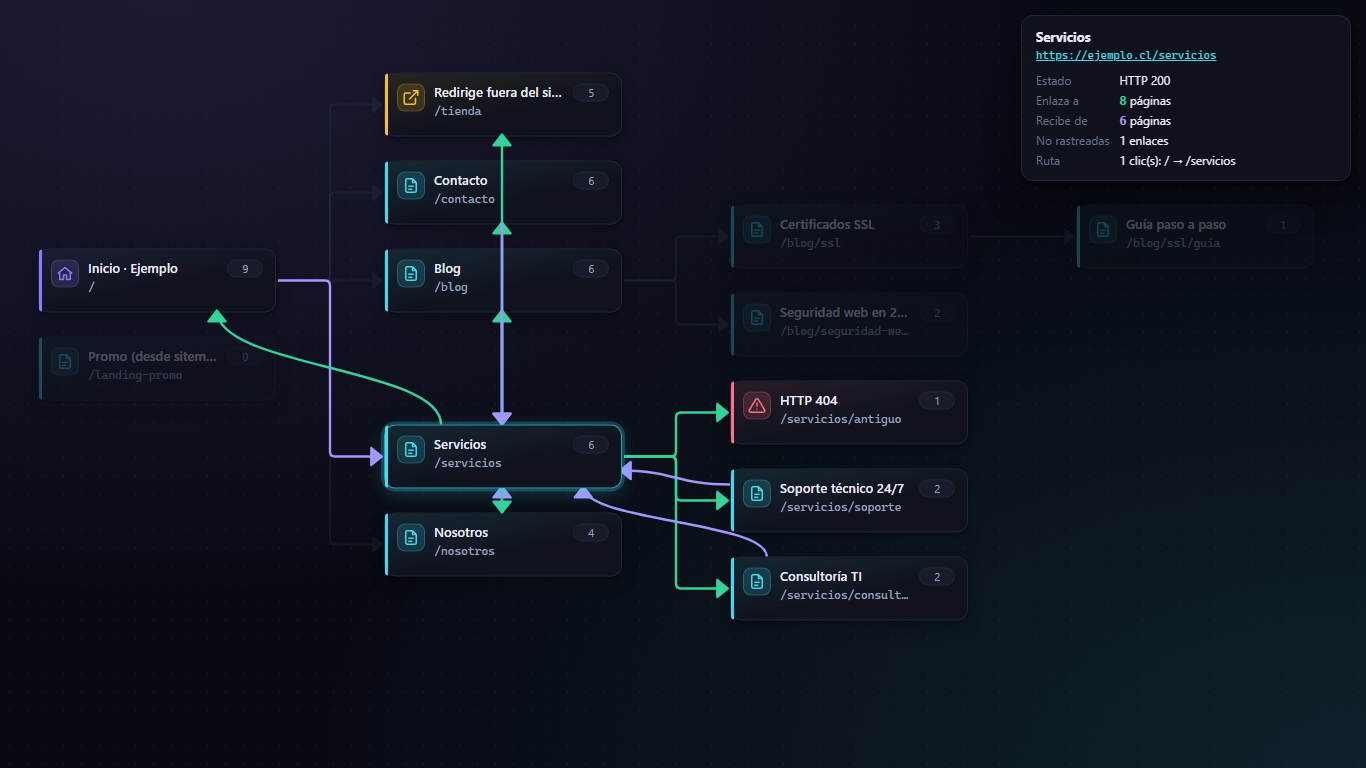Click the page icon on Seguridad web node
Image resolution: width=1366 pixels, height=768 pixels.
pyautogui.click(x=757, y=318)
